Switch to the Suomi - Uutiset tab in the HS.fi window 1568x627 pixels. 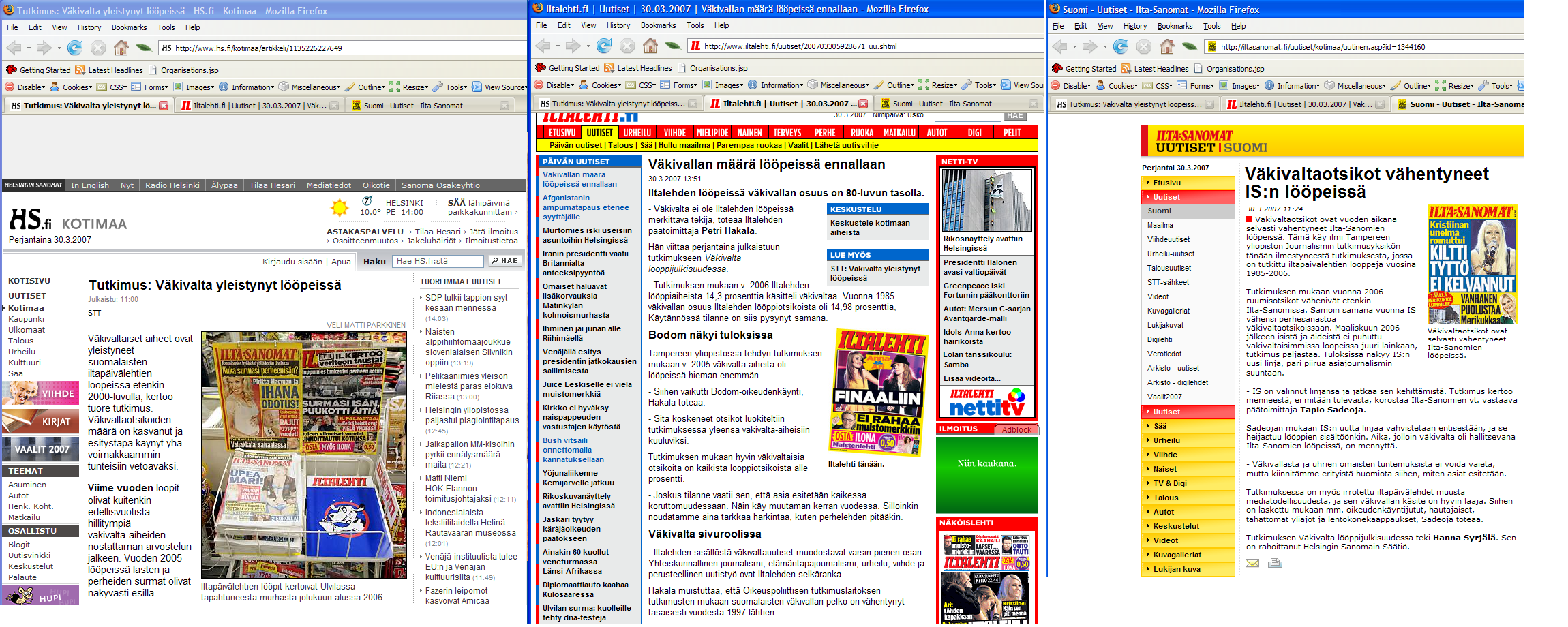(x=412, y=106)
